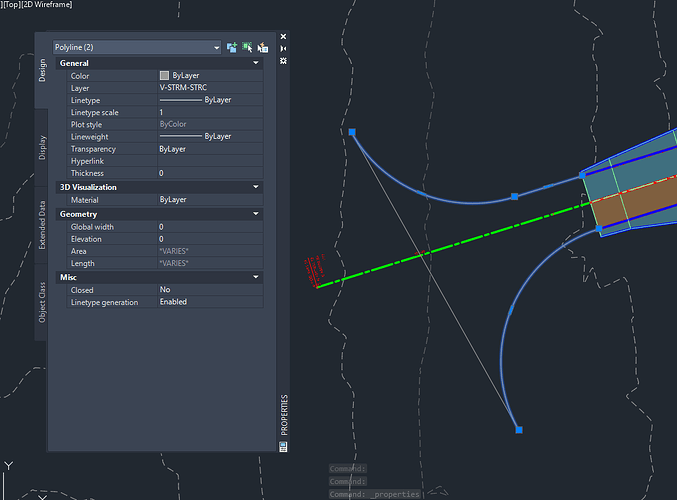The width and height of the screenshot is (677, 500).
Task: Click the Color ByLayer swatch
Action: [164, 76]
